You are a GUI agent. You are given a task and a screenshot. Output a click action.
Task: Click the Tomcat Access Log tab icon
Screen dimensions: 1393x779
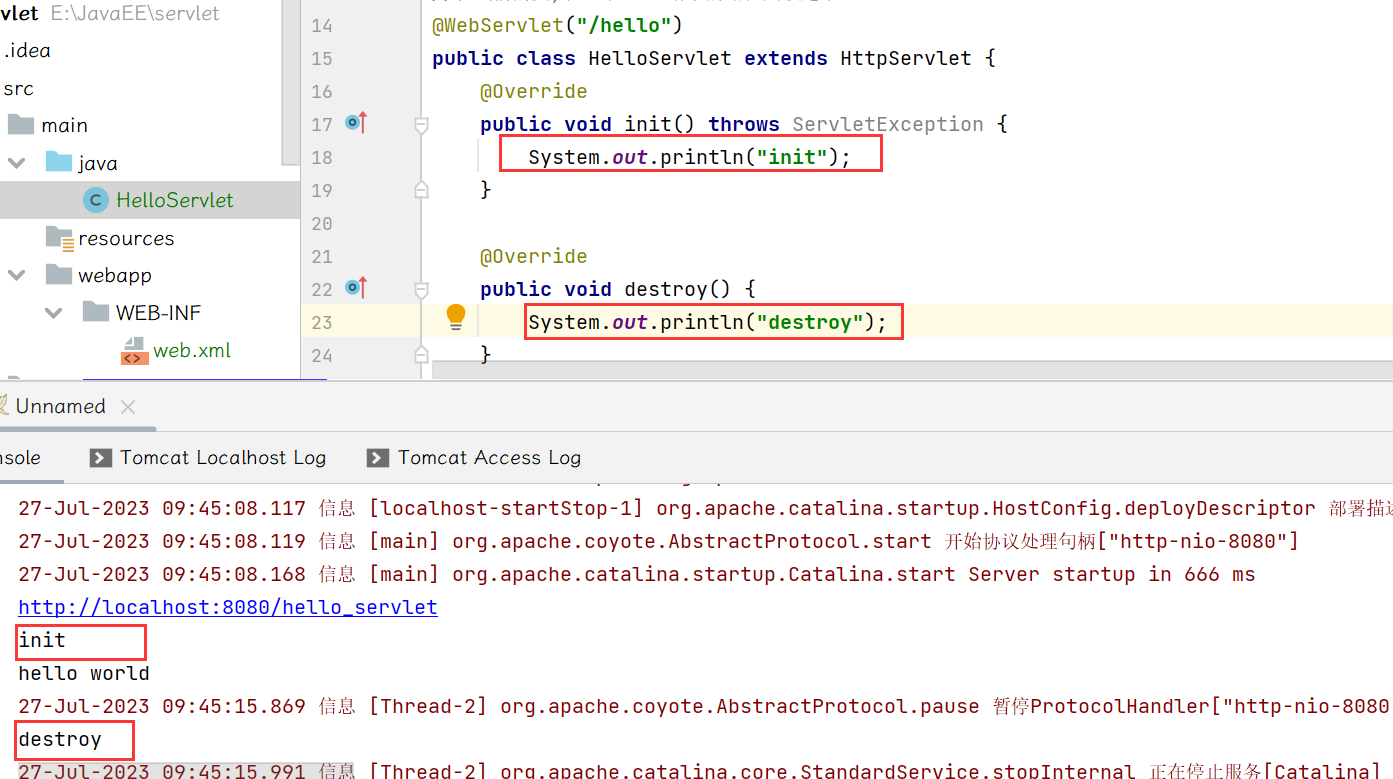coord(377,458)
